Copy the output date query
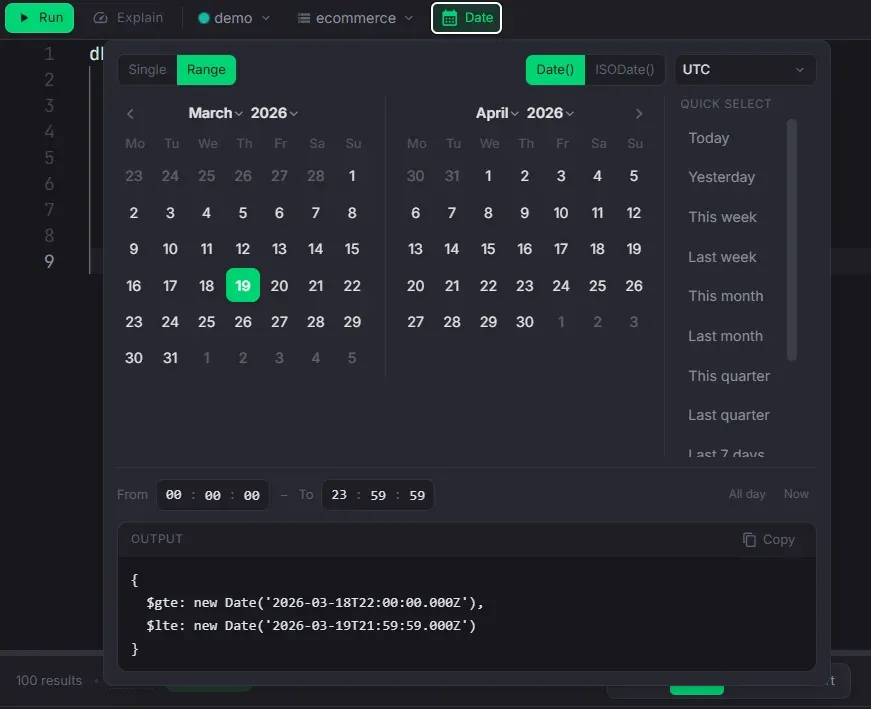Screen dimensions: 871x709 [768, 539]
